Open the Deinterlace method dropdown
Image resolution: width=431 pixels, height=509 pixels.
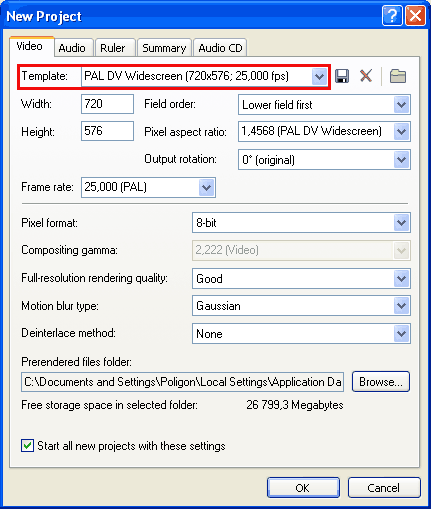(x=401, y=333)
